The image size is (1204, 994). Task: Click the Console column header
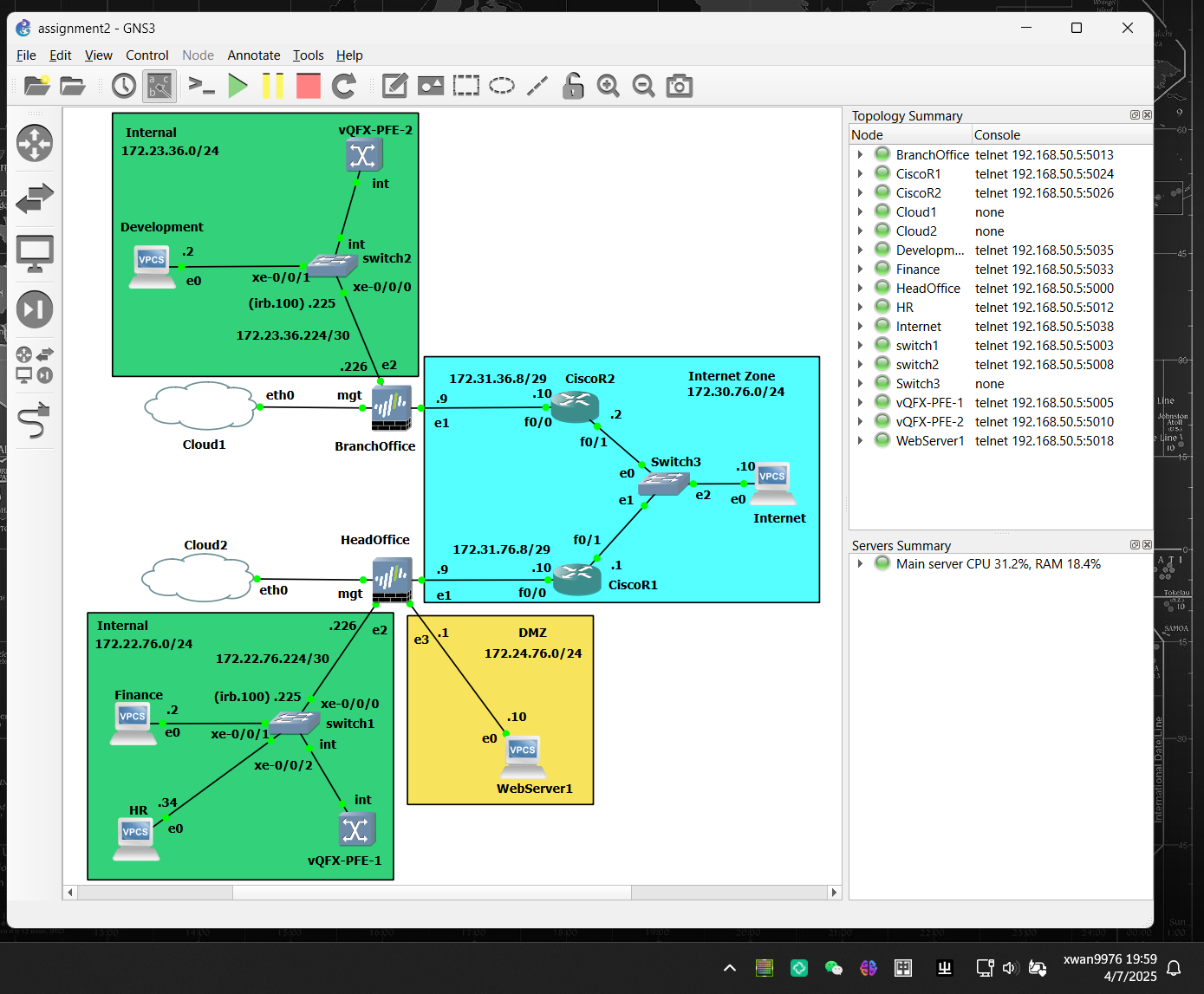pos(997,135)
